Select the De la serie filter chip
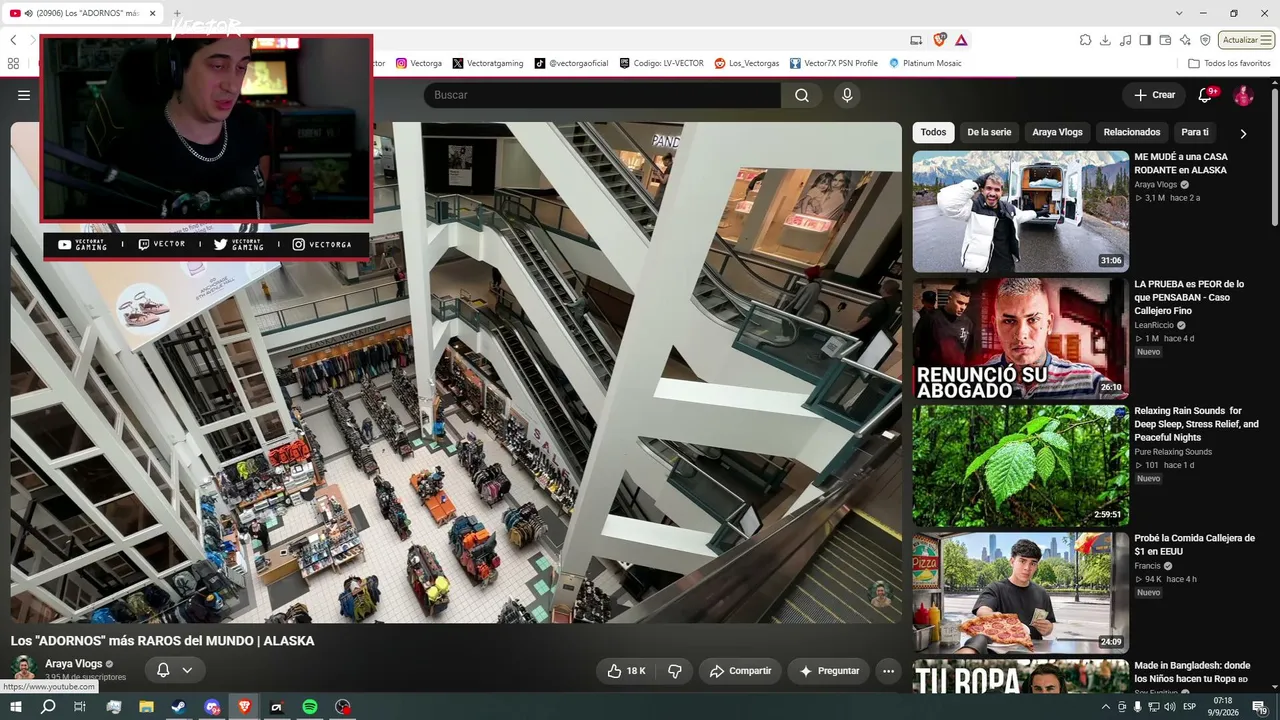 989,132
